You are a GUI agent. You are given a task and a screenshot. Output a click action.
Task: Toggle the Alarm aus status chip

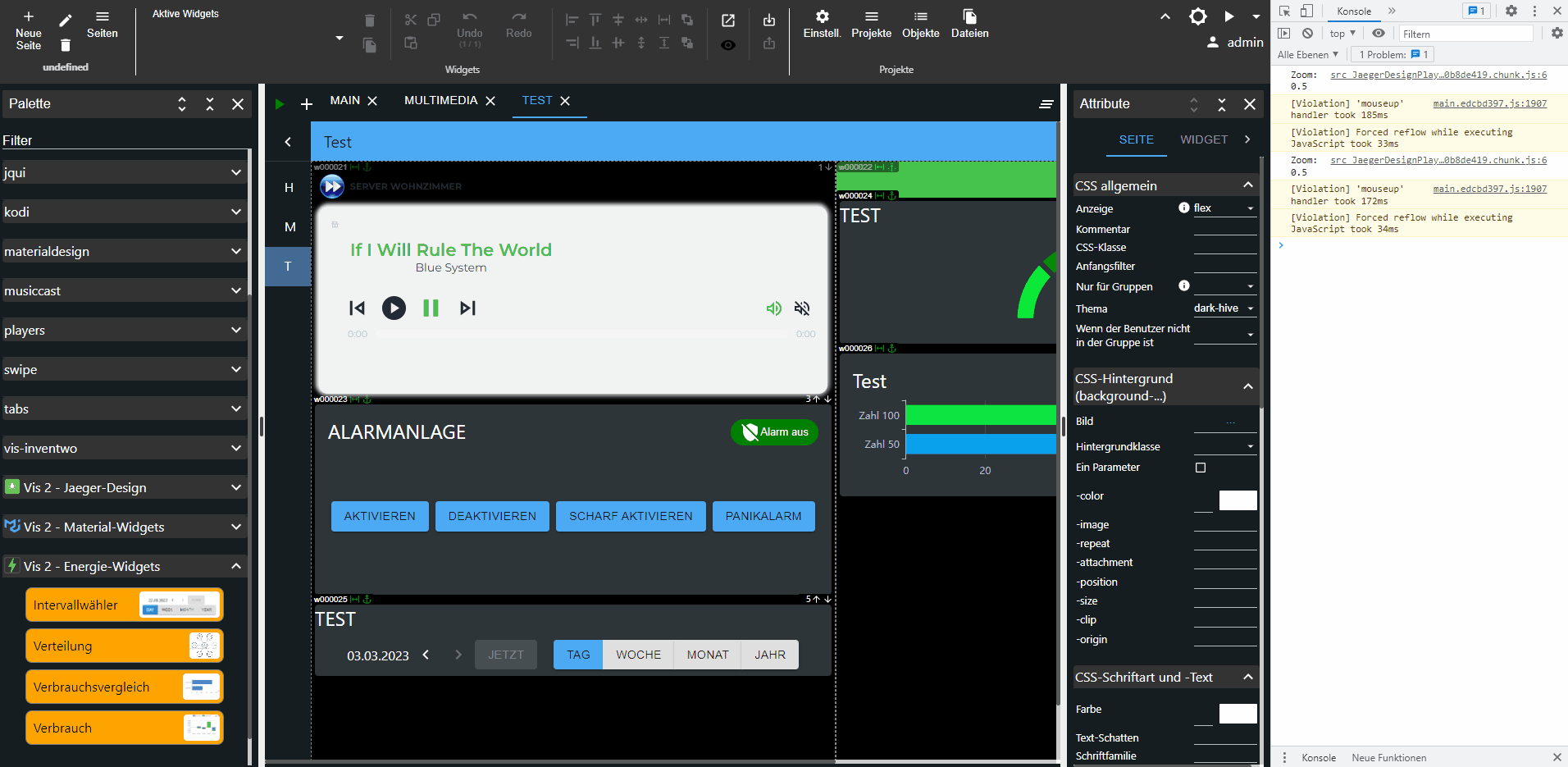(x=774, y=432)
